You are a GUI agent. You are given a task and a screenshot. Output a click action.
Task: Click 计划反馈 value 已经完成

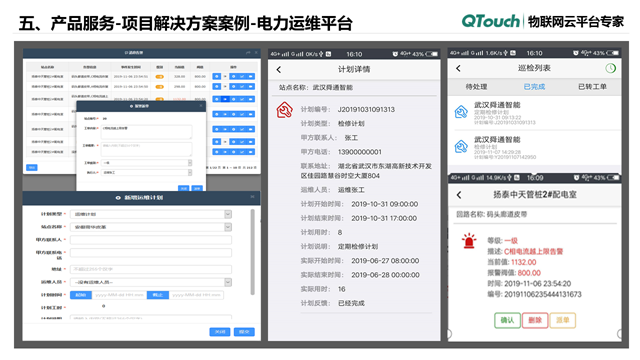(351, 303)
